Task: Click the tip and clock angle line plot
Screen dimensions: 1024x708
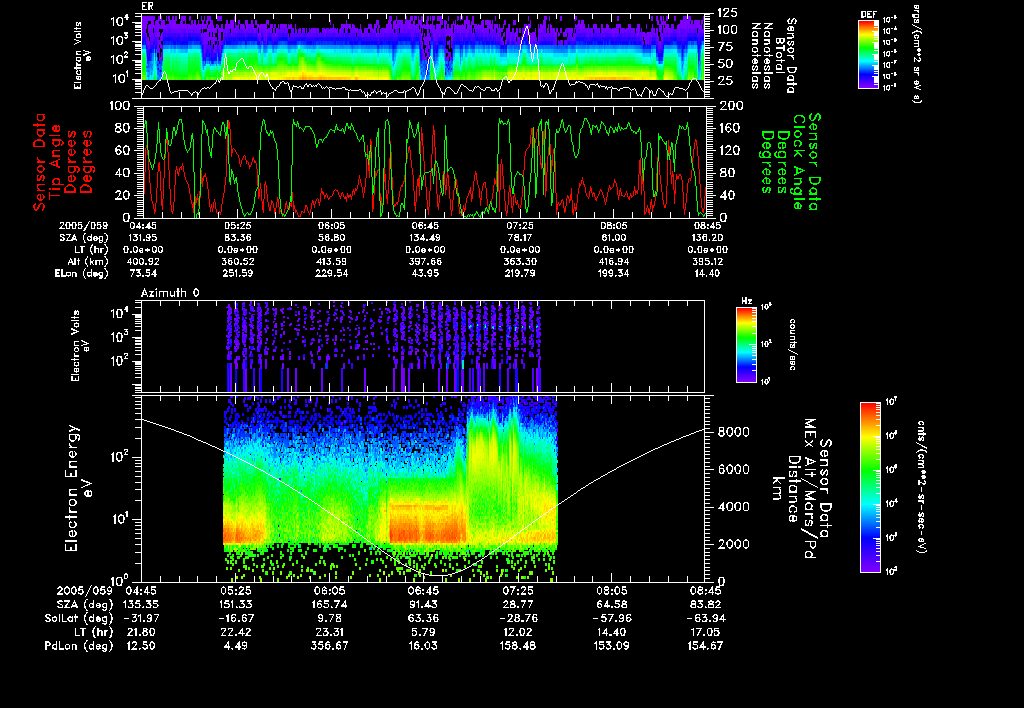Action: [424, 161]
